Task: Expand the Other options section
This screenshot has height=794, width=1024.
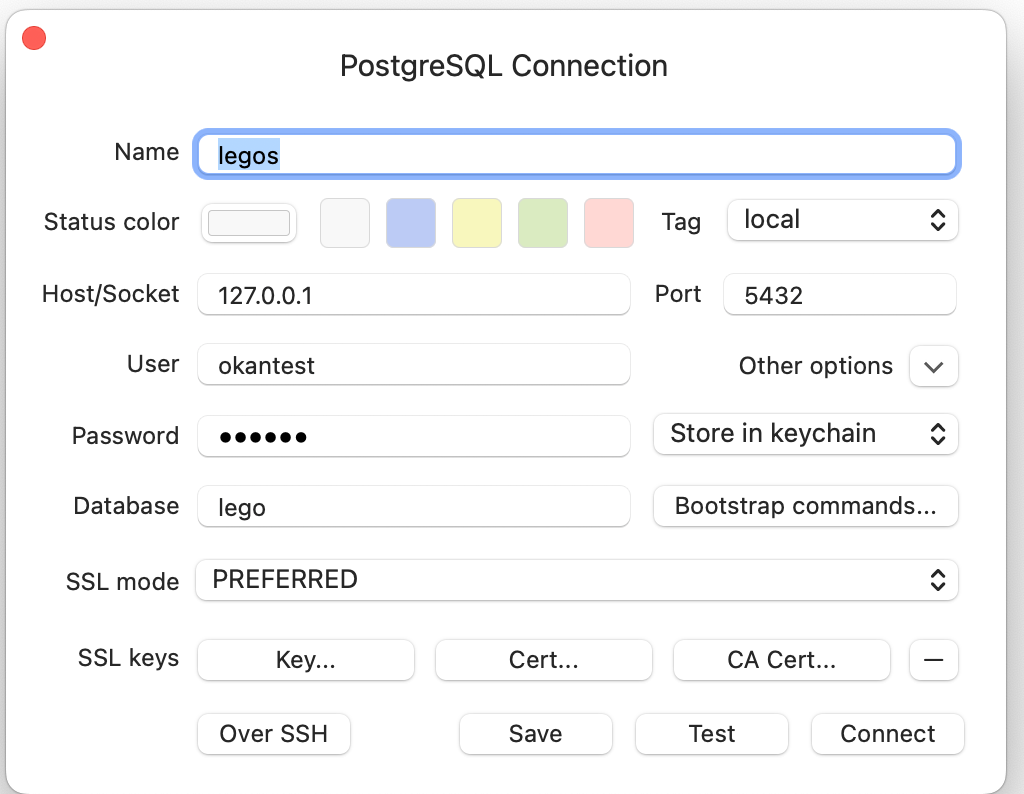Action: (x=933, y=366)
